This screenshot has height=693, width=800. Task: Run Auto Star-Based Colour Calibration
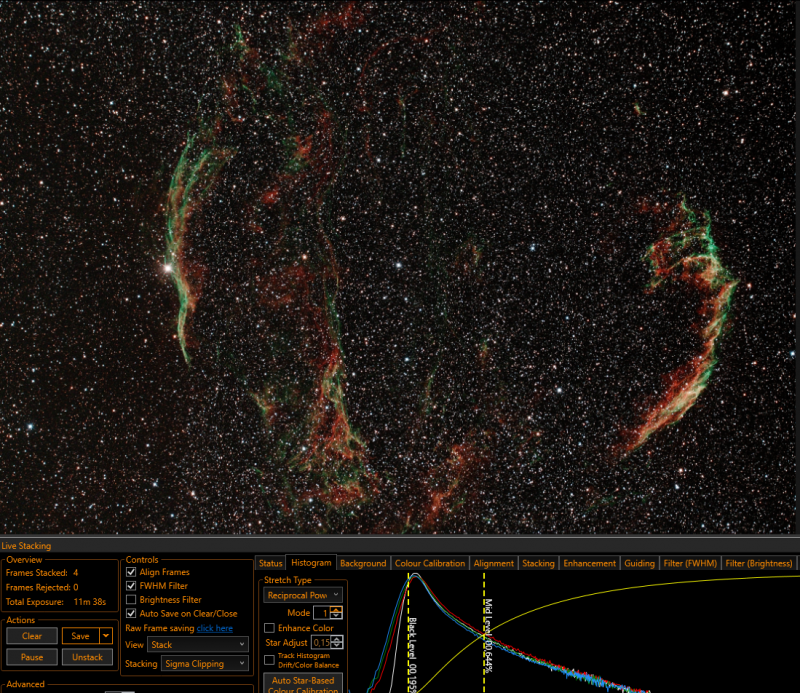(303, 683)
